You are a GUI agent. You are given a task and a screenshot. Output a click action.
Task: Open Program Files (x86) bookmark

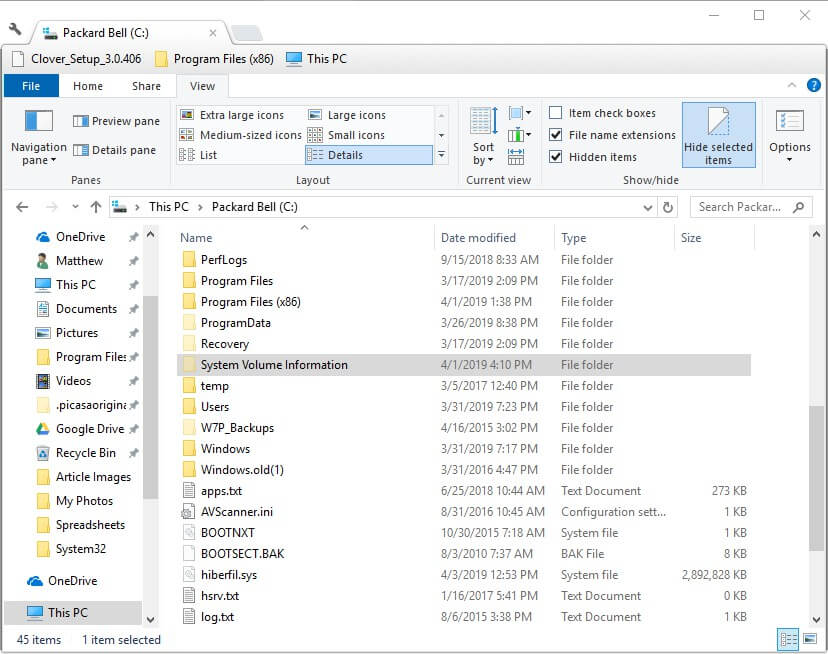click(x=215, y=59)
